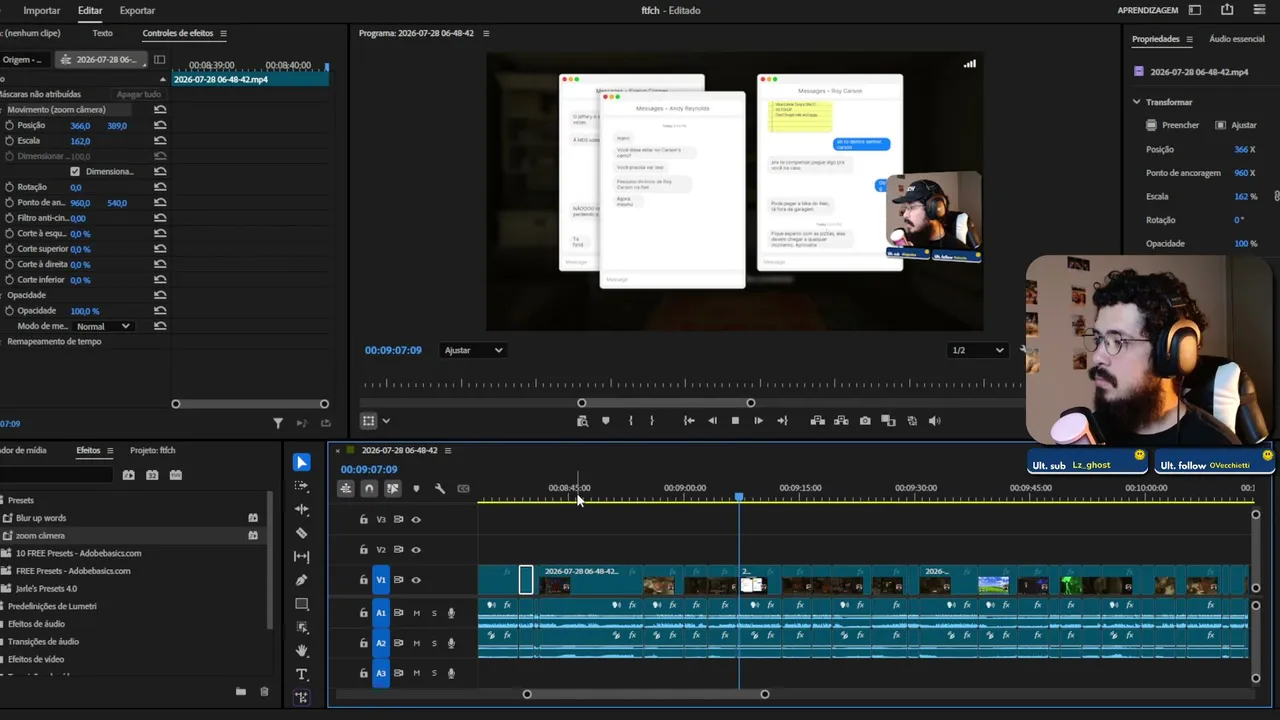Click the Preencher button in Propriedades
This screenshot has width=1280, height=720.
click(1172, 125)
